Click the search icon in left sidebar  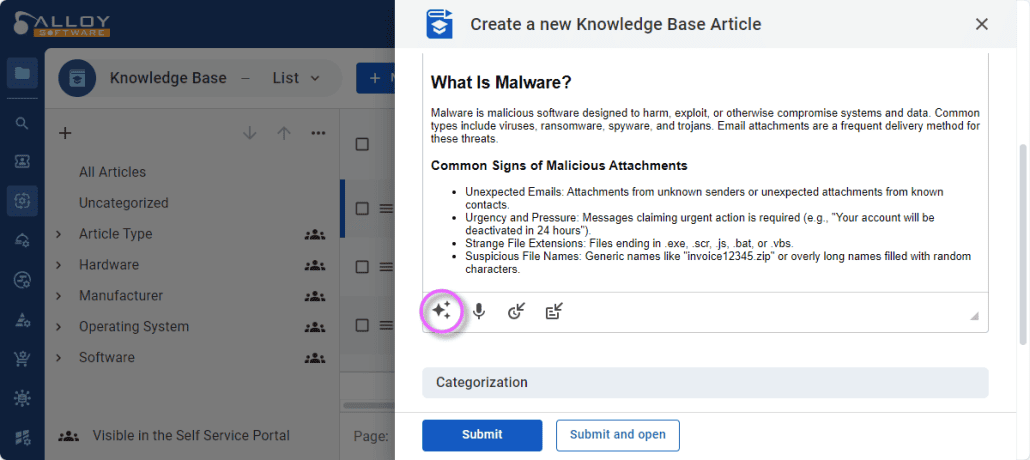(22, 123)
